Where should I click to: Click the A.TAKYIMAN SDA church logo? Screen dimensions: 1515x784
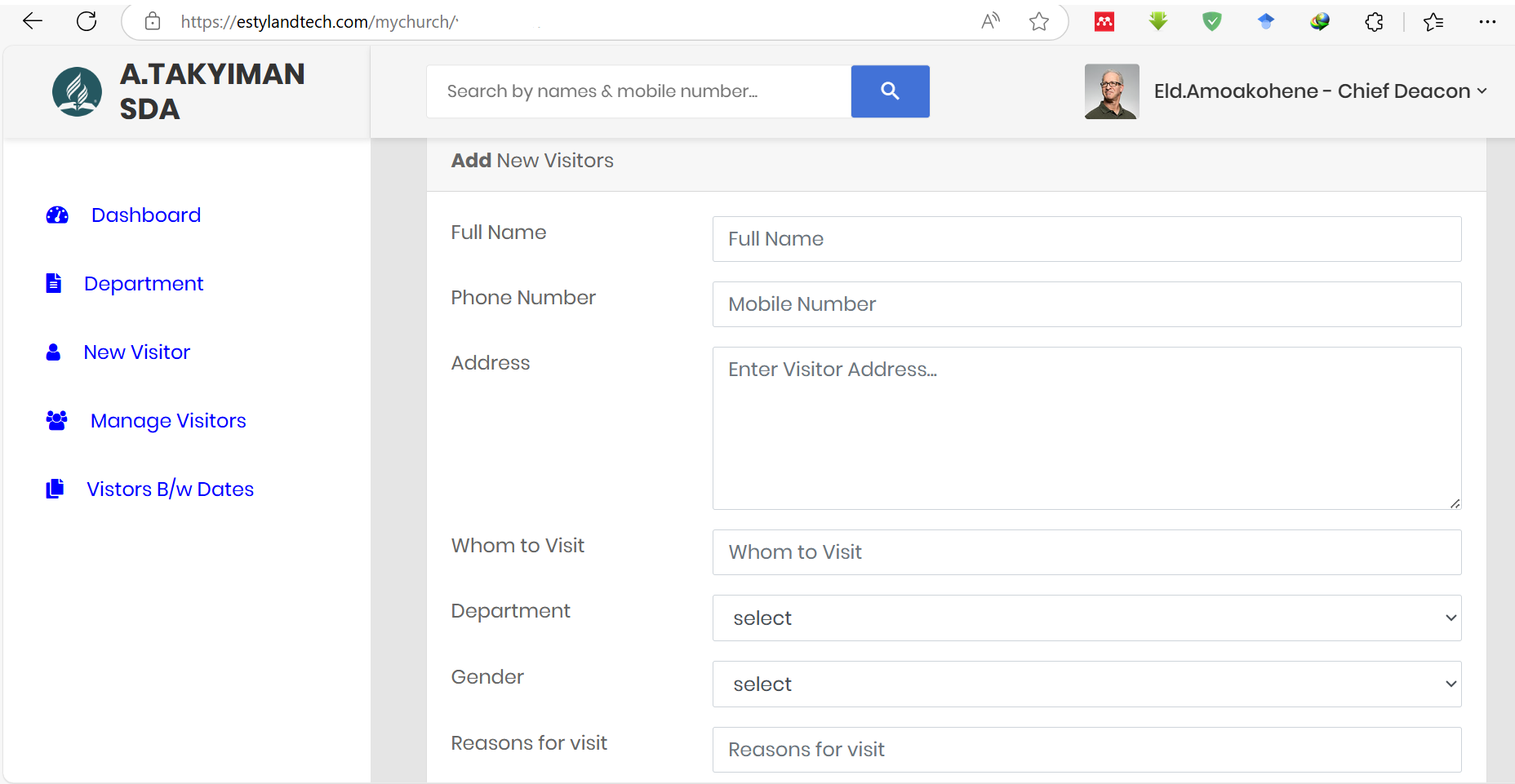[77, 91]
